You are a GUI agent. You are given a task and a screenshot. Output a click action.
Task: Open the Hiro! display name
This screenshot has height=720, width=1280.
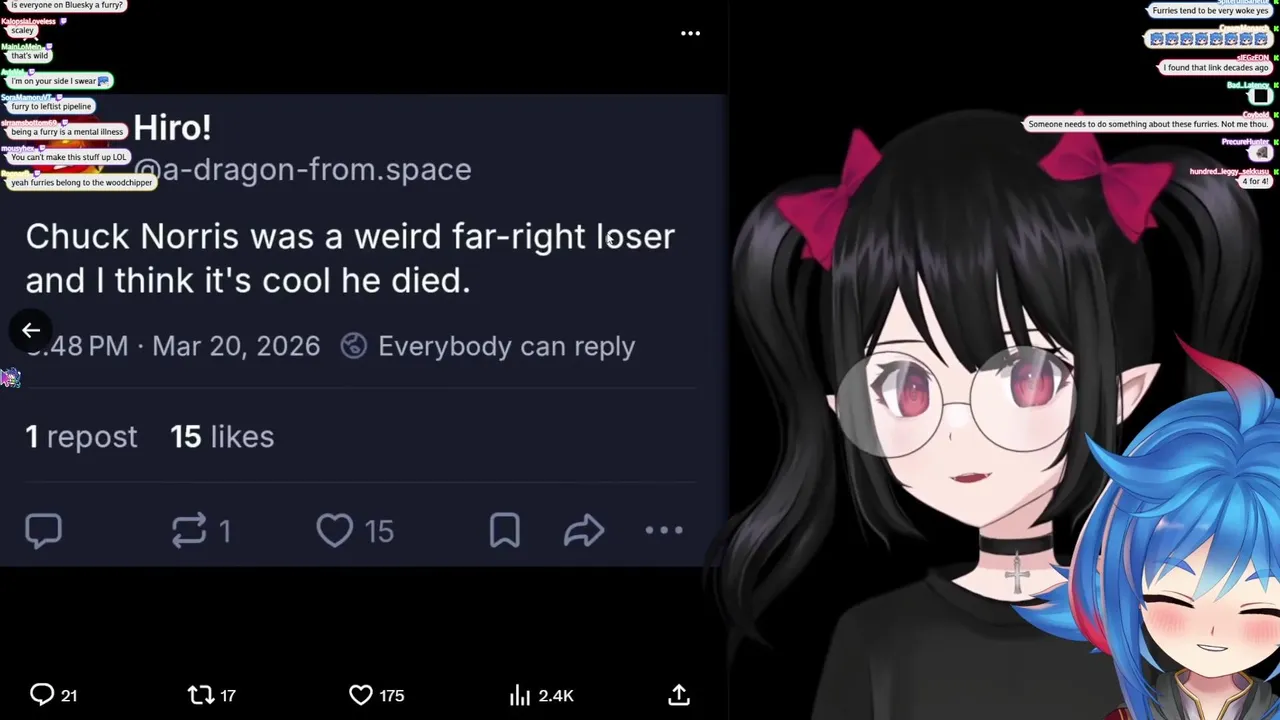(x=172, y=127)
